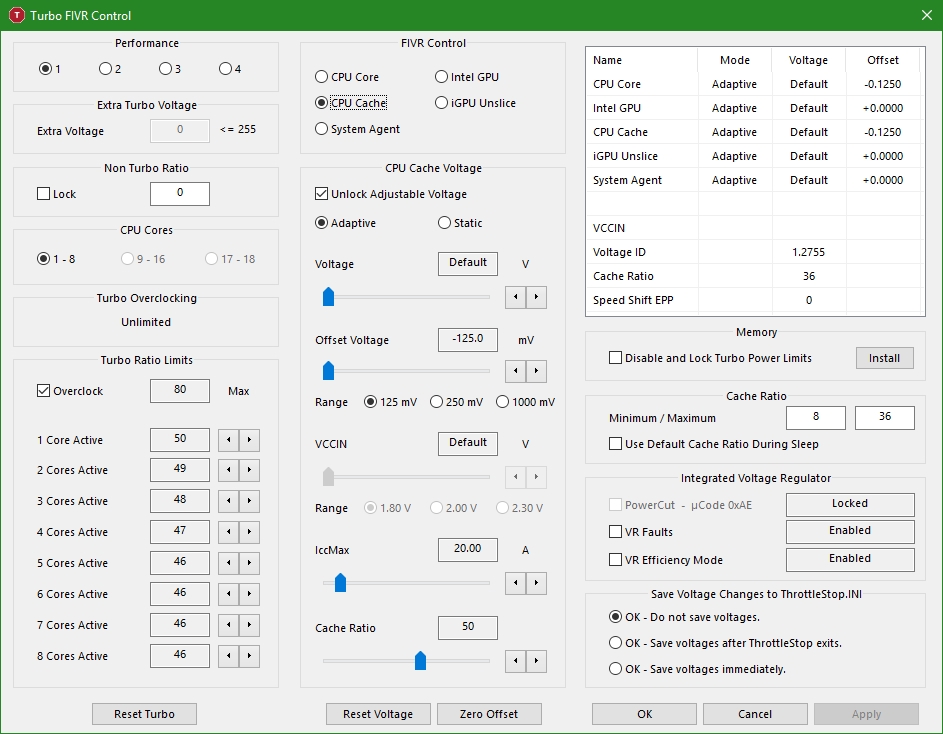The image size is (943, 734).
Task: Click the Zero Offset button
Action: pyautogui.click(x=489, y=714)
